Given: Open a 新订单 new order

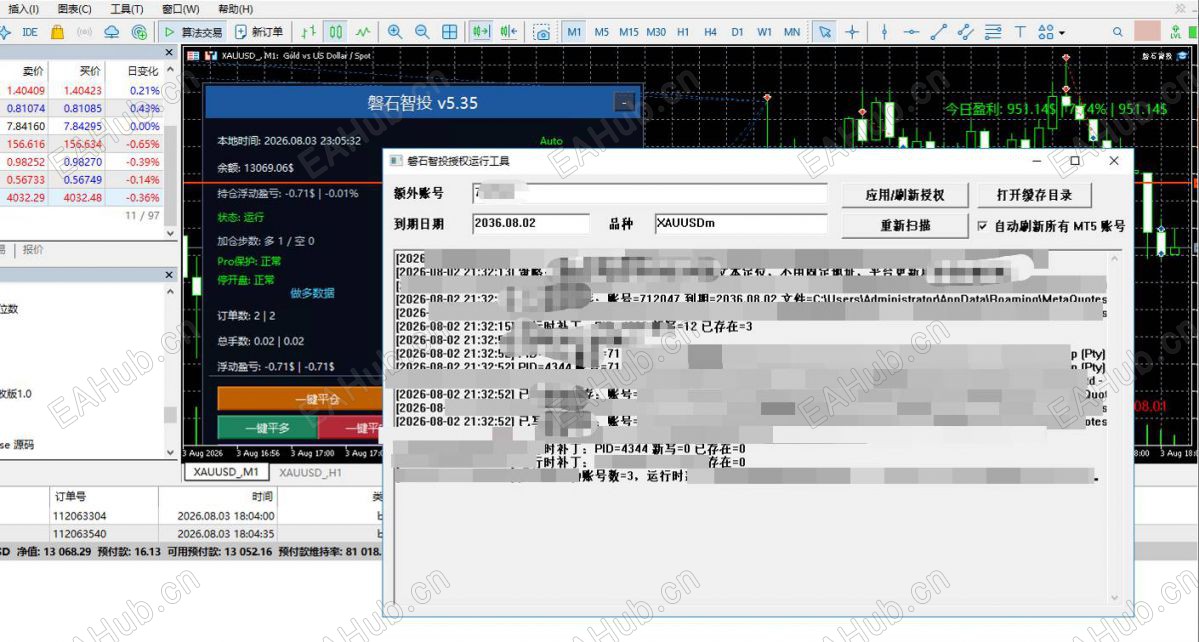Looking at the screenshot, I should pyautogui.click(x=259, y=32).
